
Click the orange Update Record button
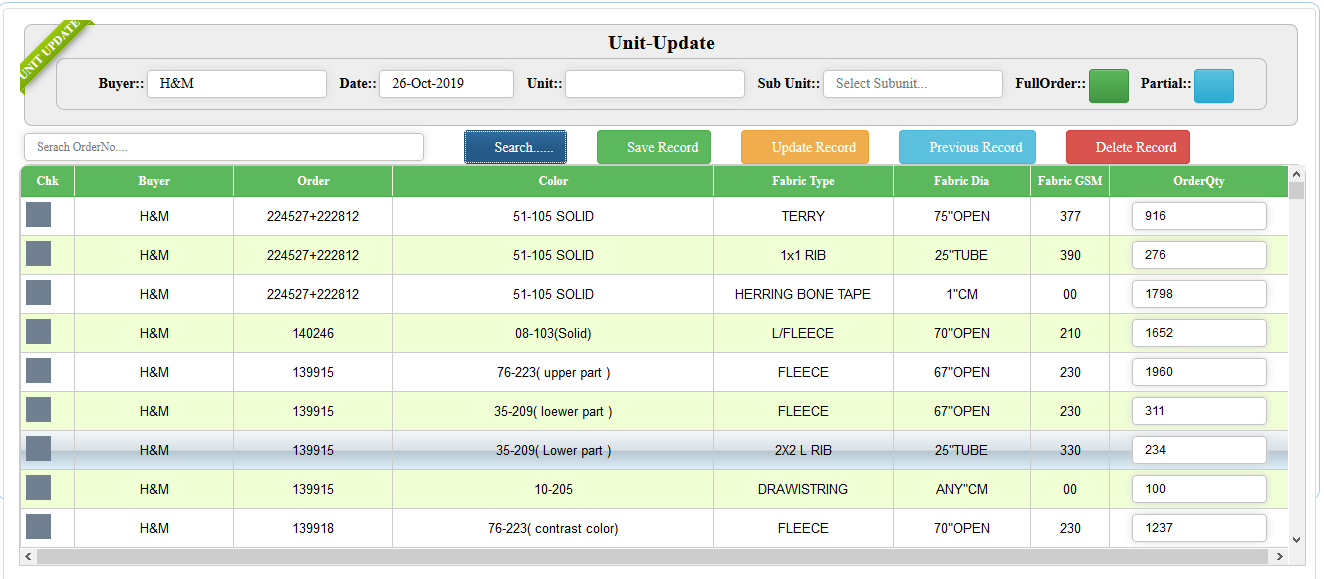[x=805, y=147]
